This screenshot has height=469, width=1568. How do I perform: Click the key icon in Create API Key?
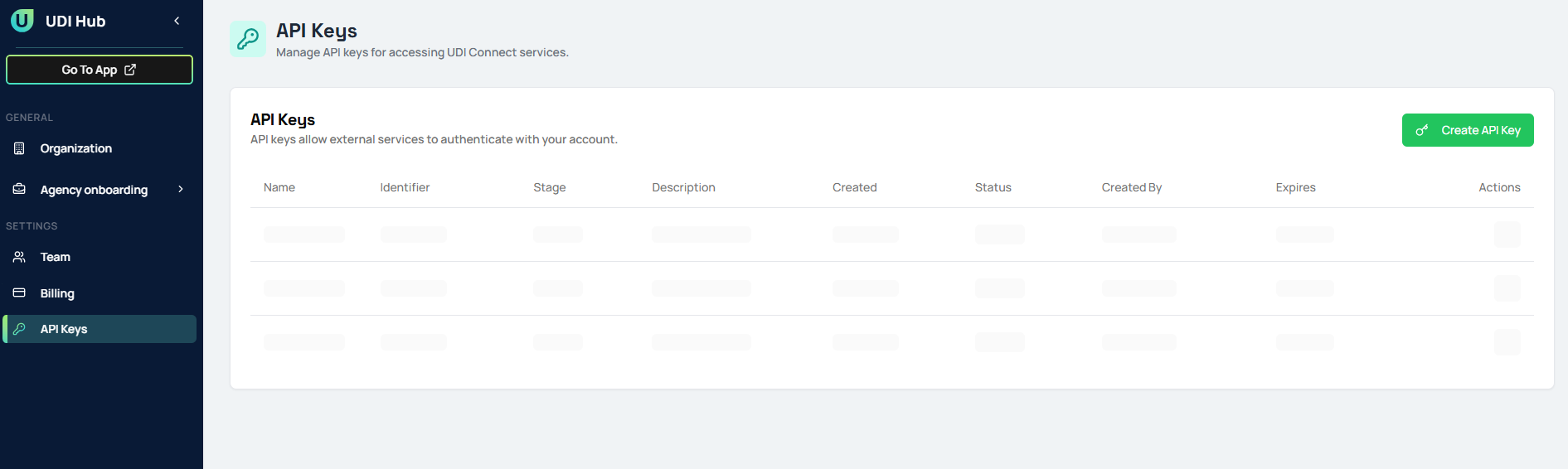[x=1422, y=130]
